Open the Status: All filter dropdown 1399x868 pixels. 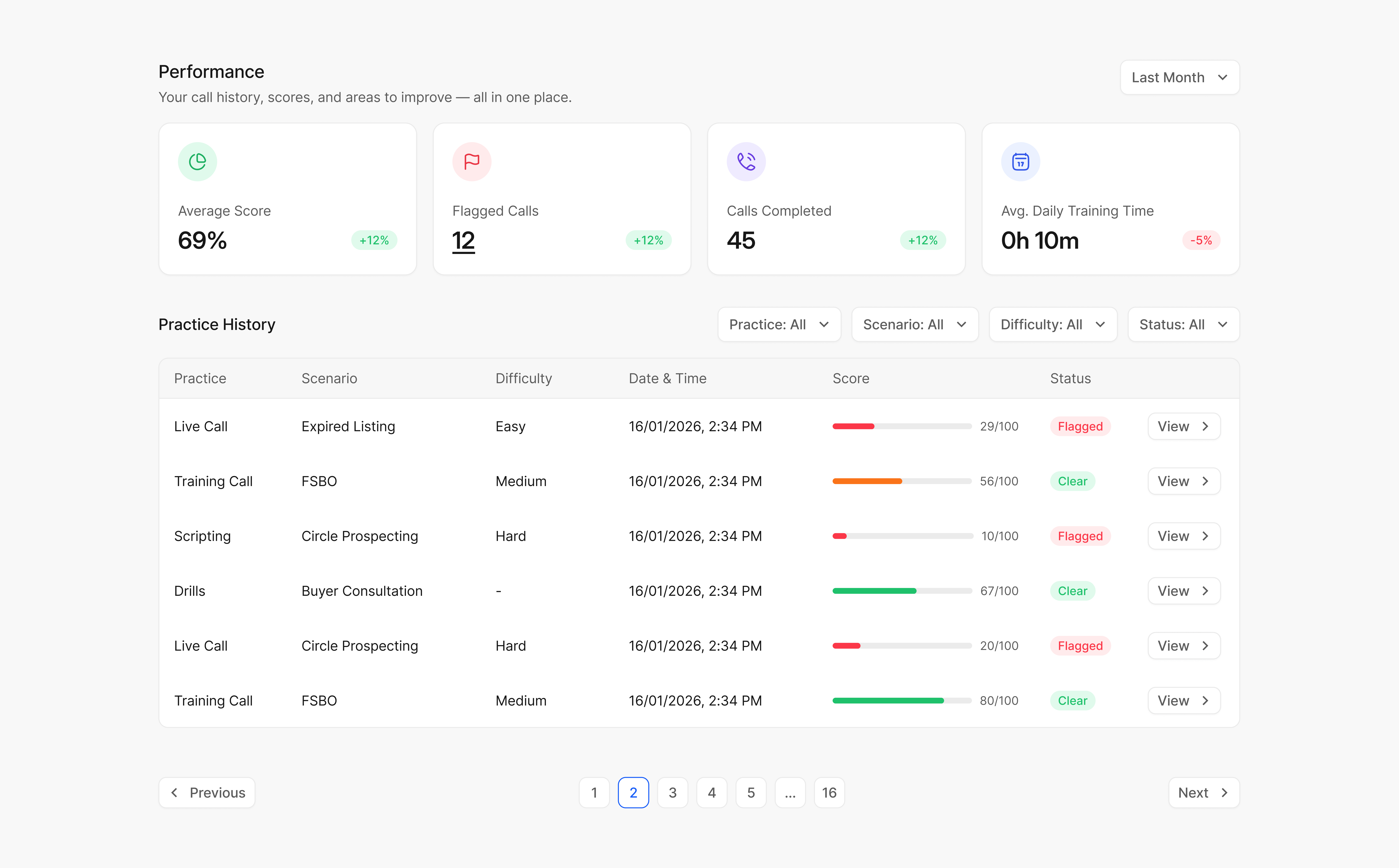[1183, 324]
